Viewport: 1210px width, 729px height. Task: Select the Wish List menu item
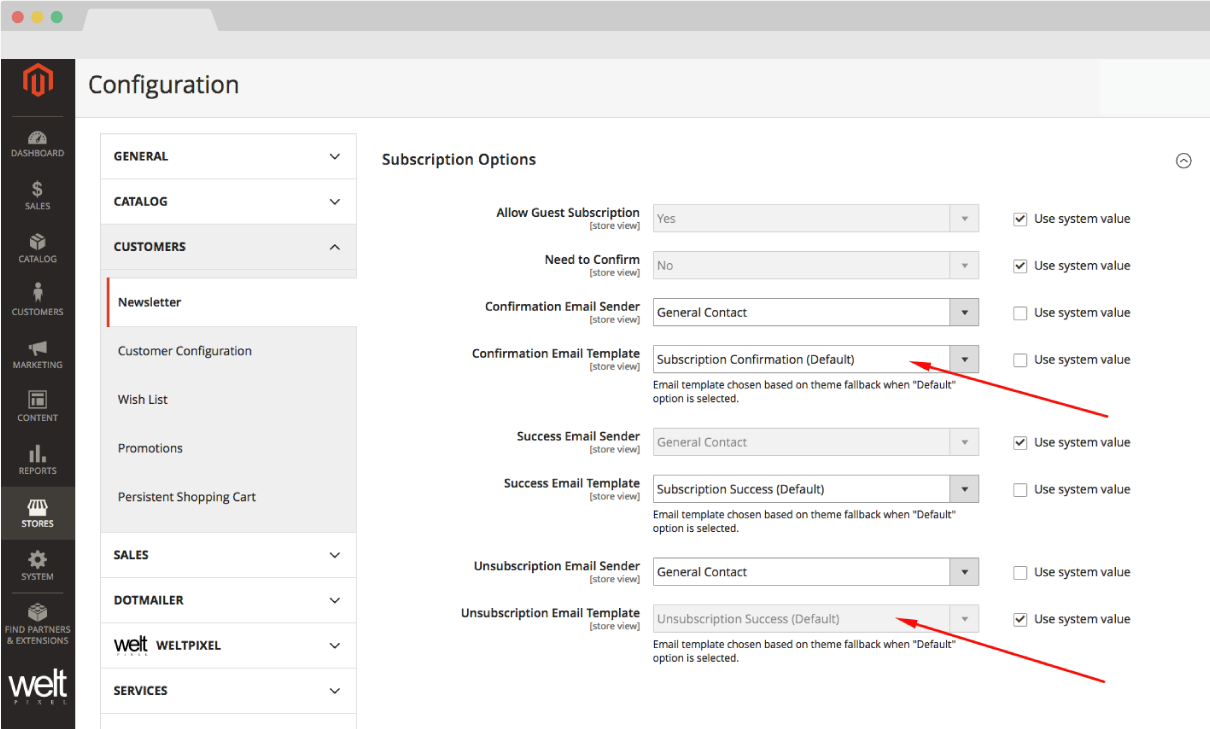pos(143,400)
